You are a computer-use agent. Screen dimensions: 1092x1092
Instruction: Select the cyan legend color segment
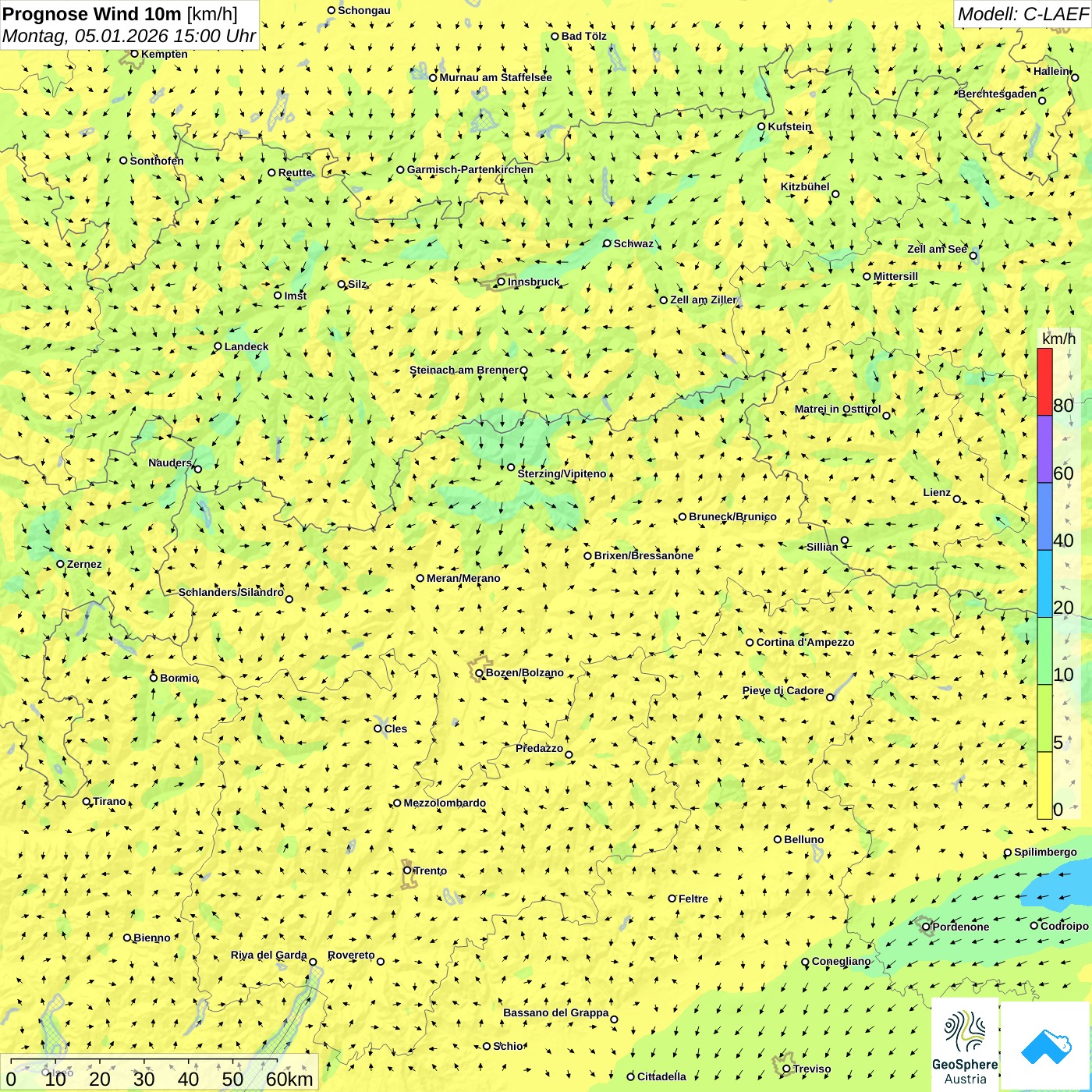tap(1044, 584)
